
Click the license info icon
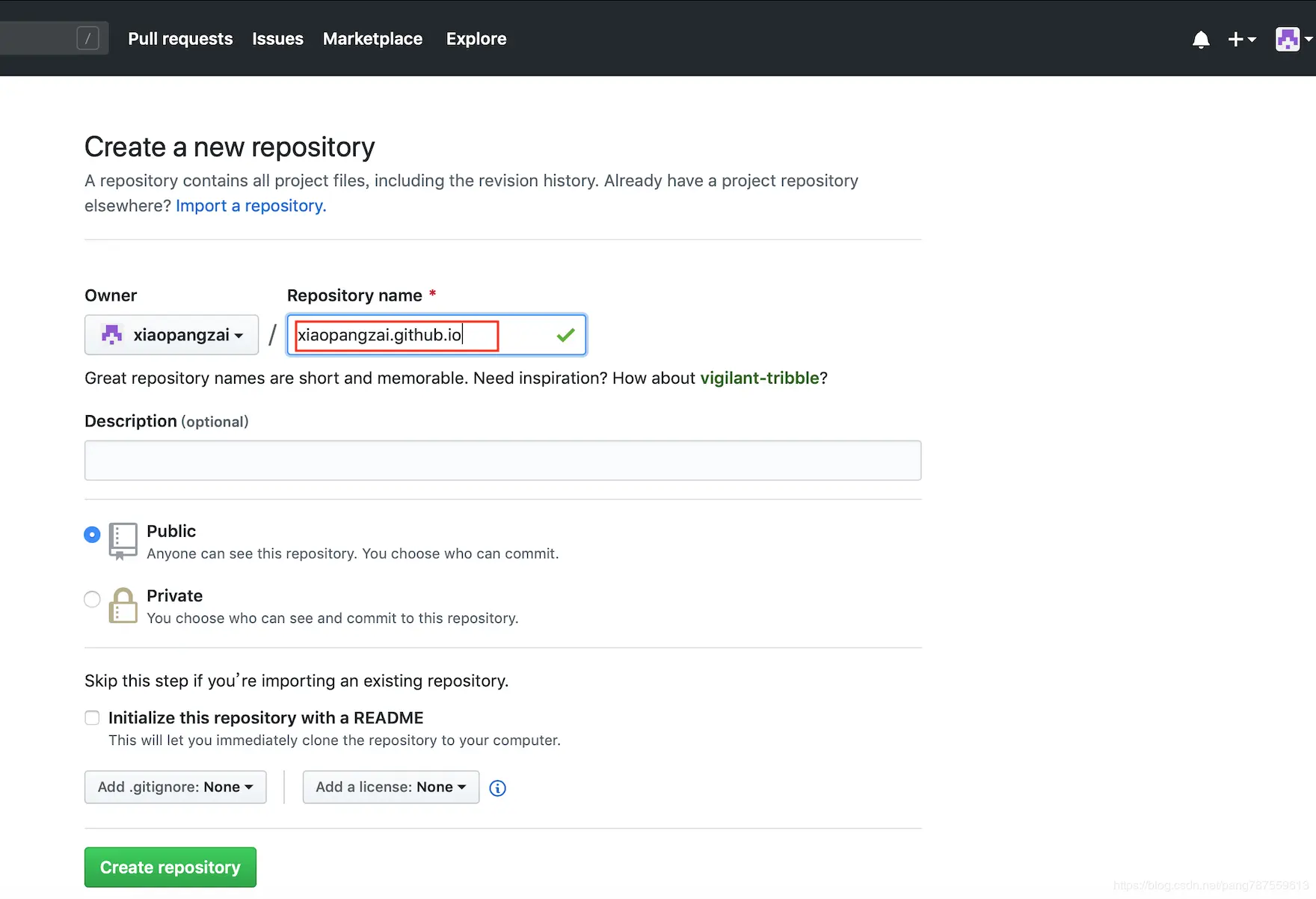point(497,788)
